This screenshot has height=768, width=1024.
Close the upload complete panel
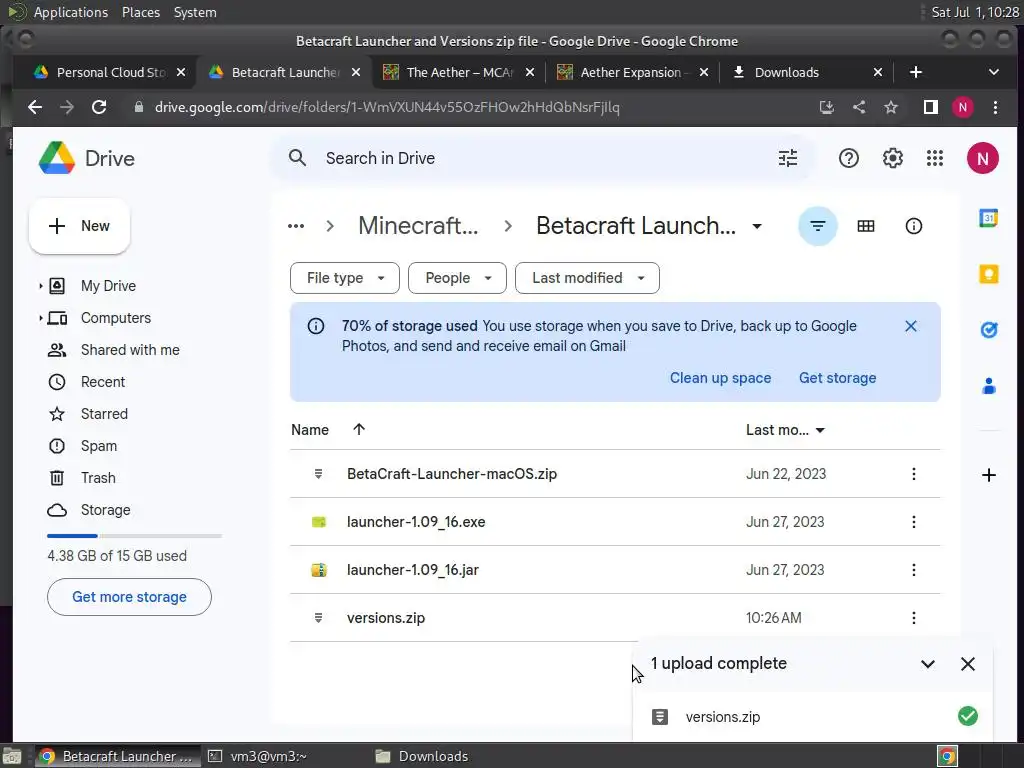click(x=968, y=664)
